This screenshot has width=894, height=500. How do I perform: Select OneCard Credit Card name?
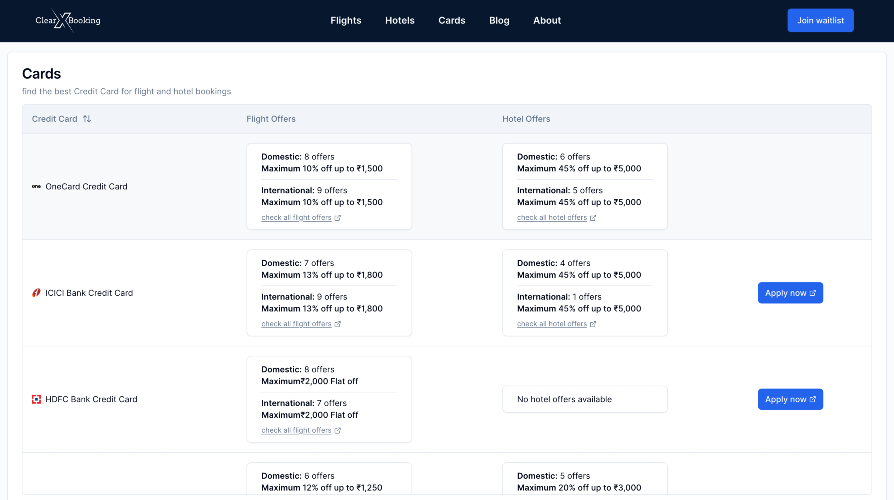(86, 186)
